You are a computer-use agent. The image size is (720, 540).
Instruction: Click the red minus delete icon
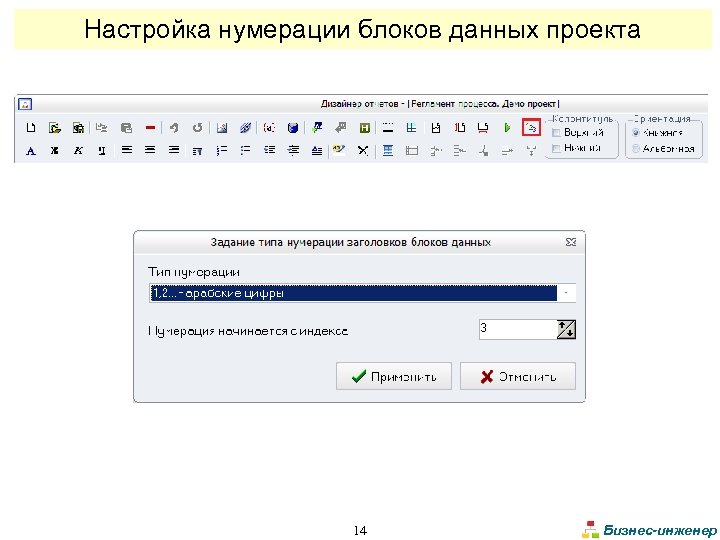coord(150,128)
